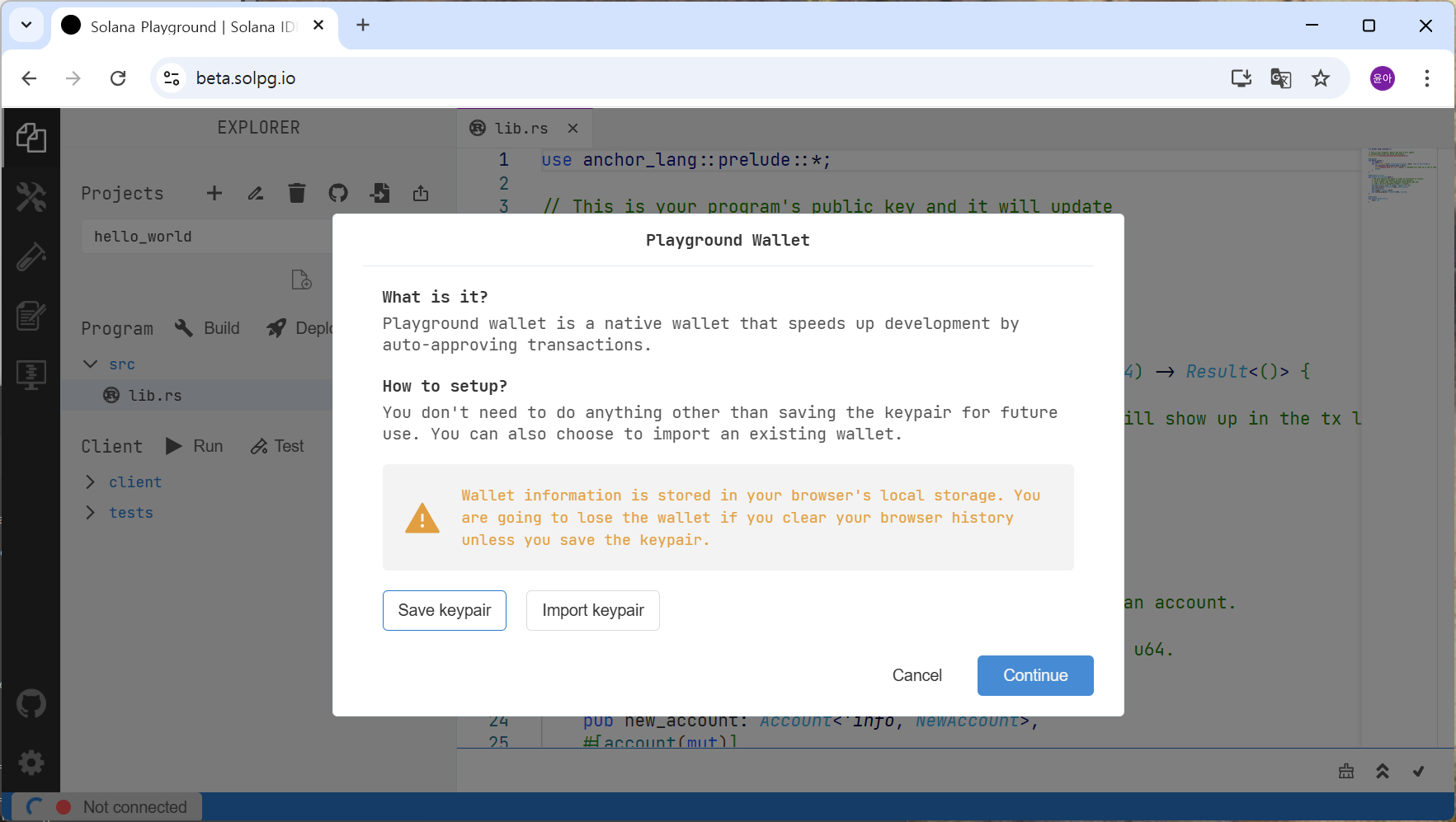Click the clear terminal icon
Viewport: 1456px width, 822px height.
pyautogui.click(x=1346, y=771)
